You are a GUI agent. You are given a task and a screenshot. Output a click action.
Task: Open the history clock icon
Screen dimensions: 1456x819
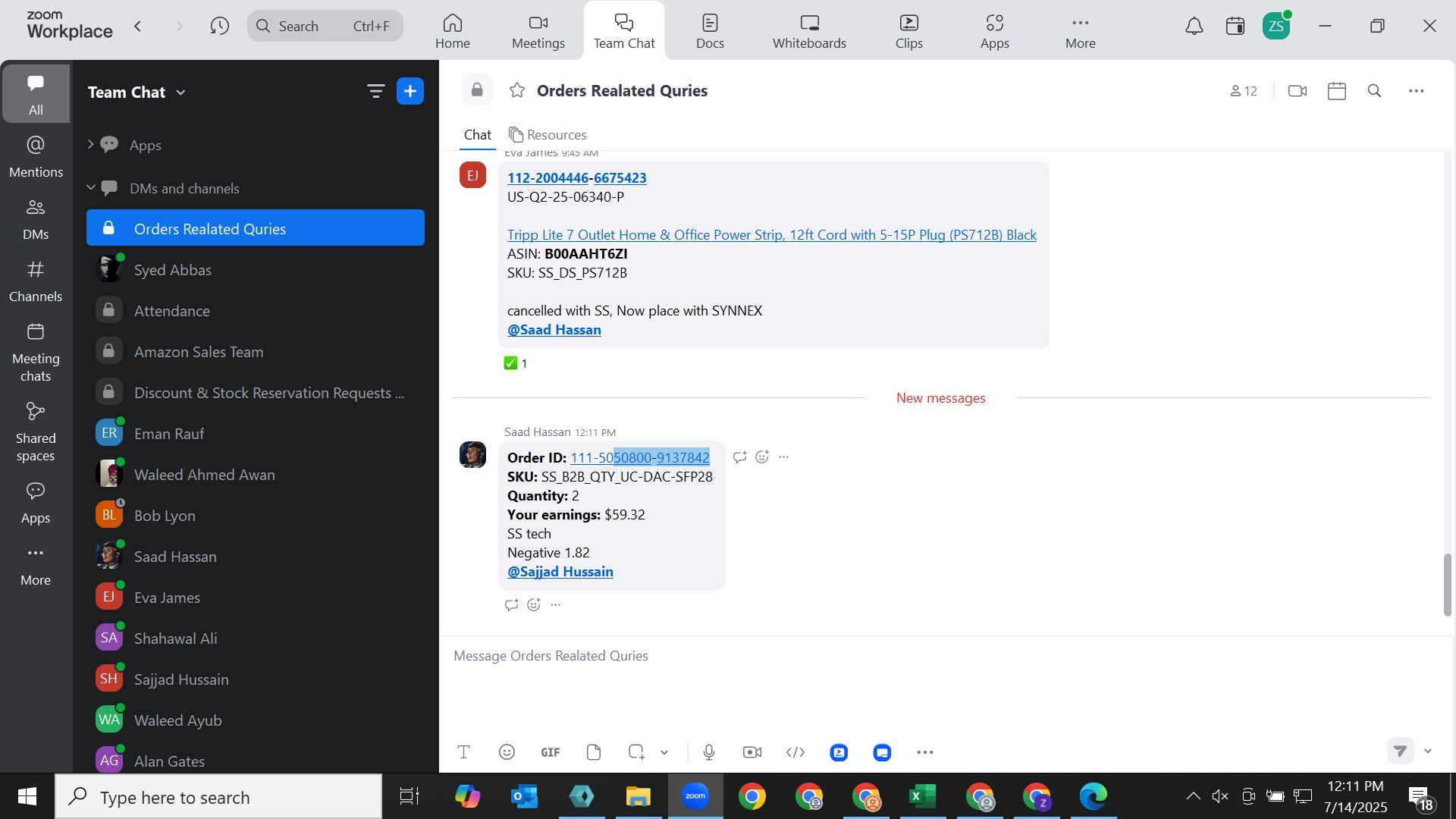tap(220, 27)
